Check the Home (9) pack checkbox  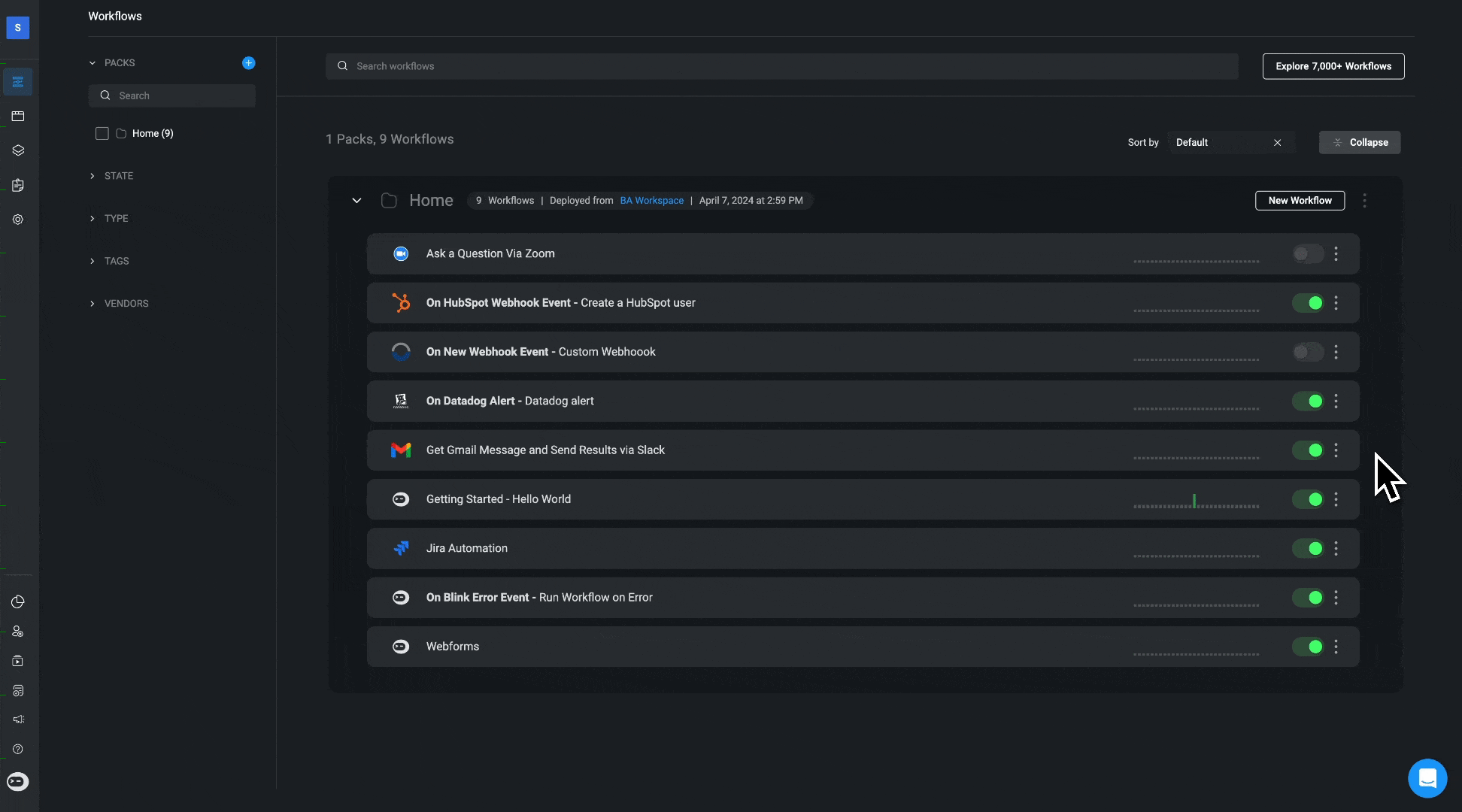pyautogui.click(x=102, y=134)
